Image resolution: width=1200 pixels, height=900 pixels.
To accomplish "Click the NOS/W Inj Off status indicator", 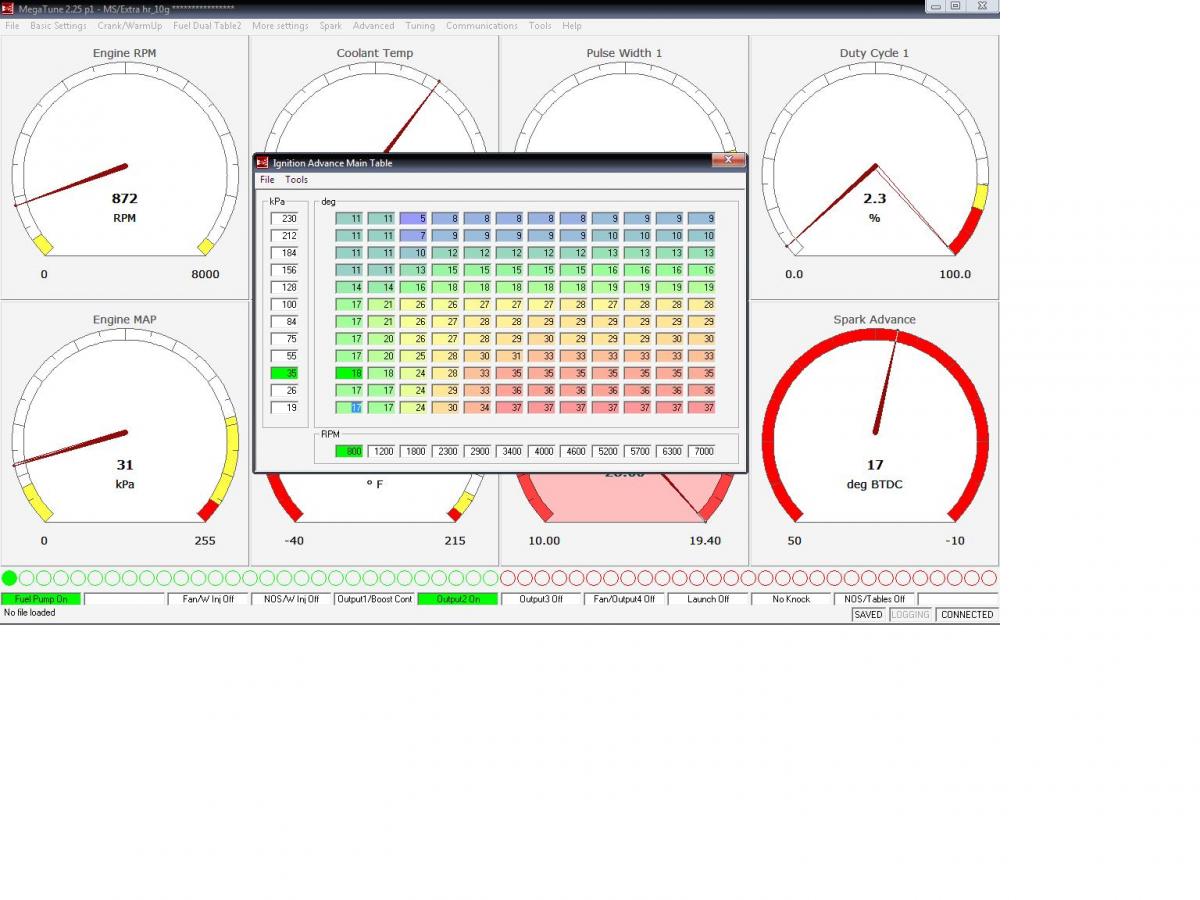I will (291, 599).
